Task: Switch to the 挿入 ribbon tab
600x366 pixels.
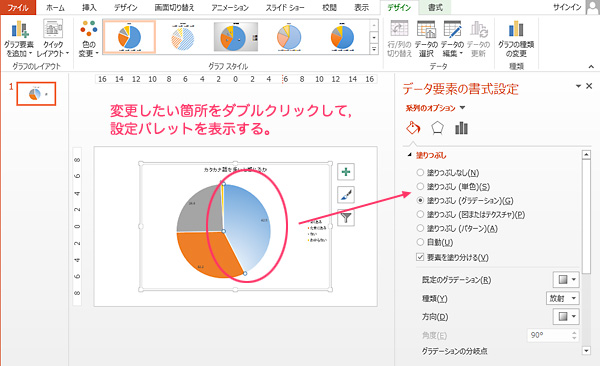Action: tap(89, 7)
